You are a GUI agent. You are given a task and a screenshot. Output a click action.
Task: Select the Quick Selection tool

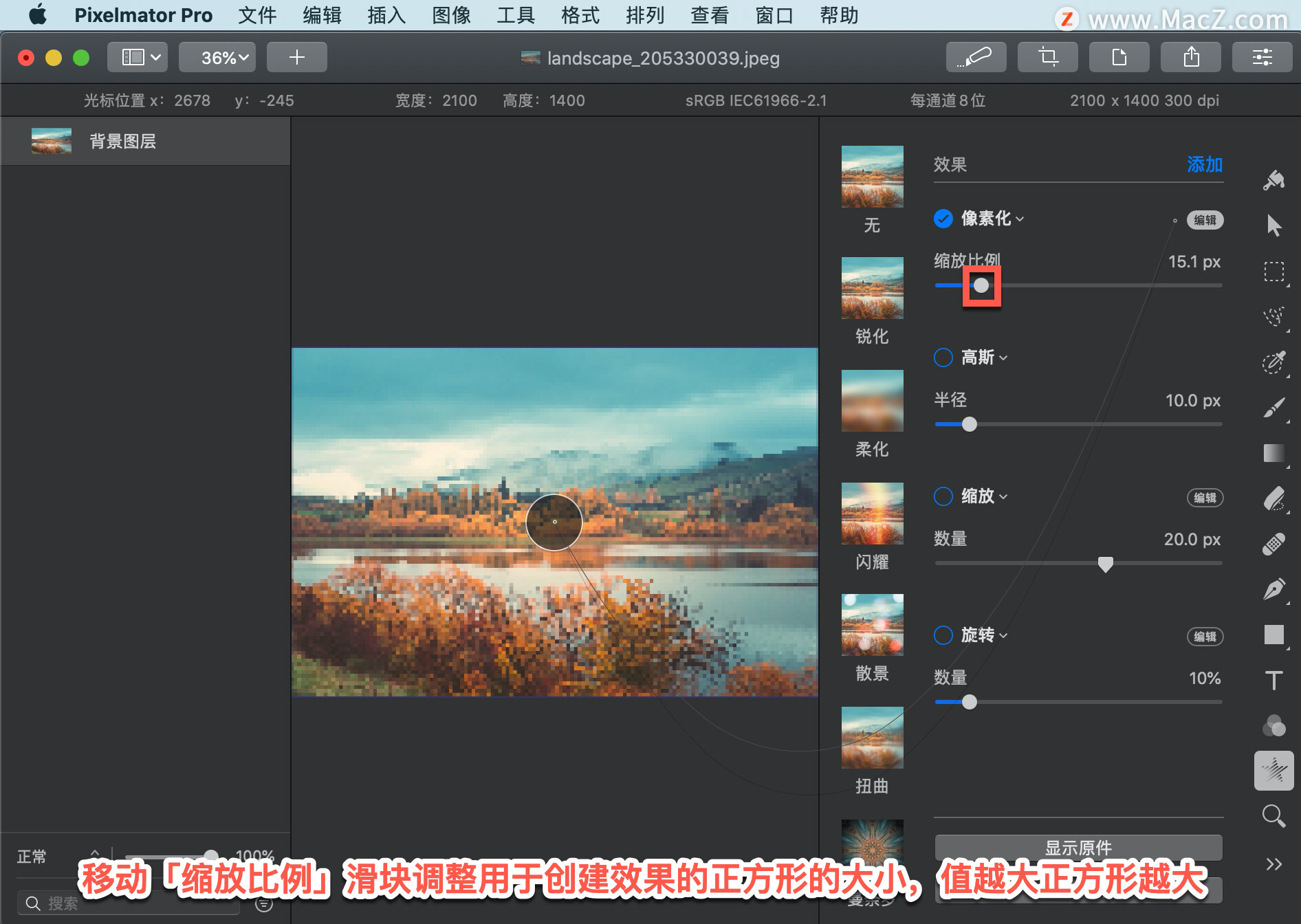(x=1273, y=317)
